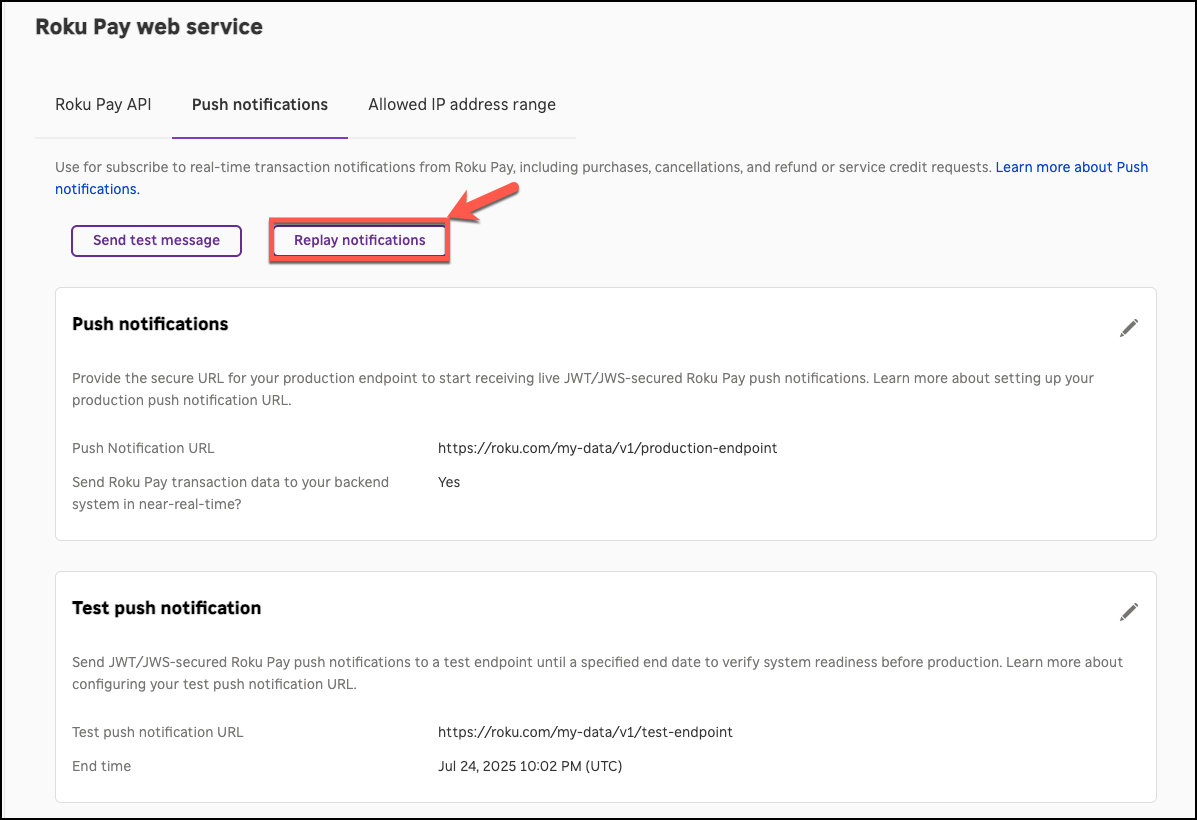
Task: Open the Learn more about Push notifications link
Action: pos(1071,167)
